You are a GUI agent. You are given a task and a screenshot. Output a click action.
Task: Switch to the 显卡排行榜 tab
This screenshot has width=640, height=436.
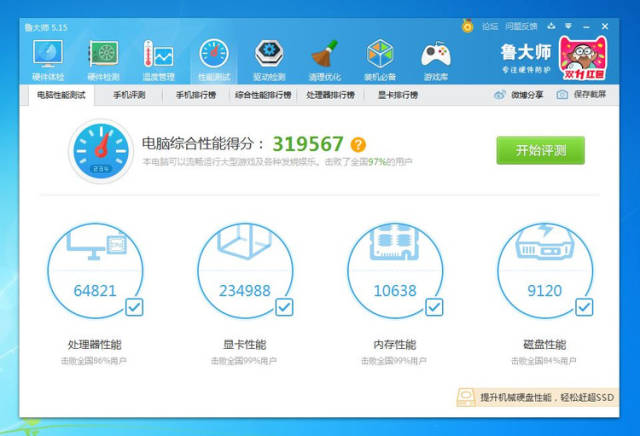pyautogui.click(x=398, y=95)
